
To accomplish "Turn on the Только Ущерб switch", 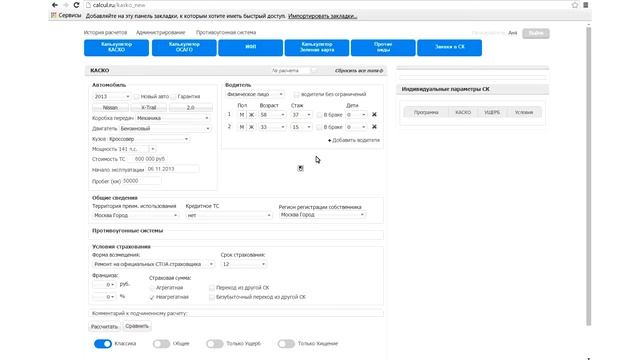I will pyautogui.click(x=215, y=344).
